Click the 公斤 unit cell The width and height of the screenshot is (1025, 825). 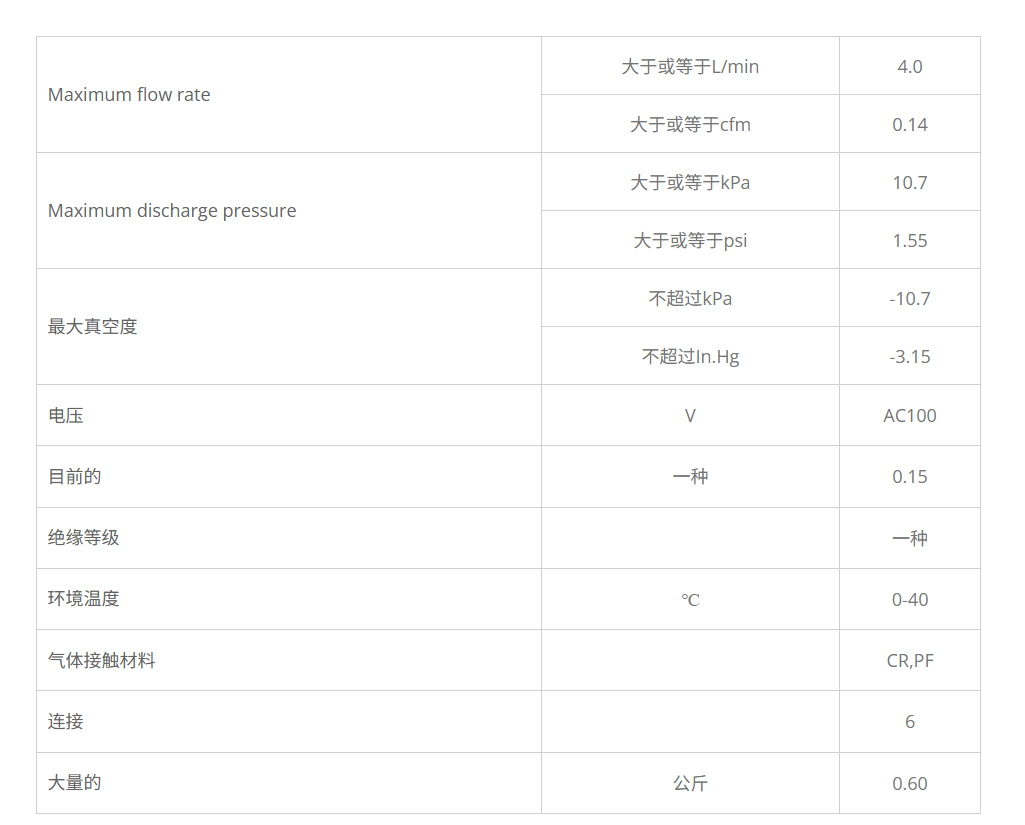point(690,784)
